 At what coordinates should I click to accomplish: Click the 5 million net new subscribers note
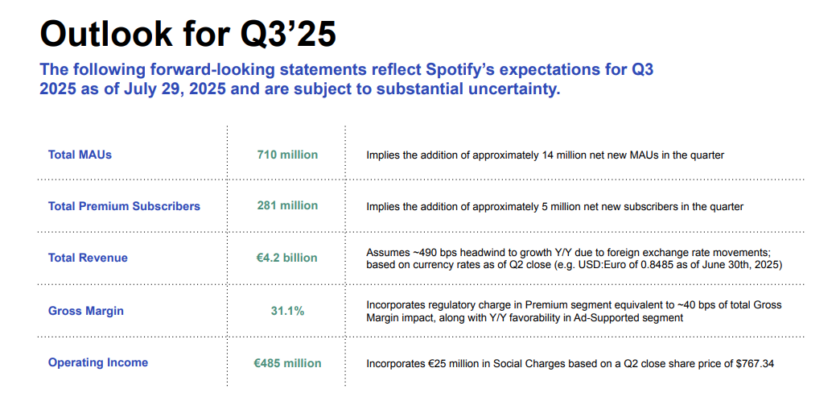(x=554, y=207)
